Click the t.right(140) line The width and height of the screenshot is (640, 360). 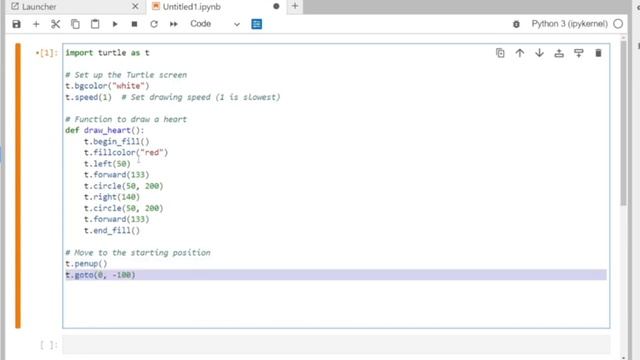click(x=112, y=197)
